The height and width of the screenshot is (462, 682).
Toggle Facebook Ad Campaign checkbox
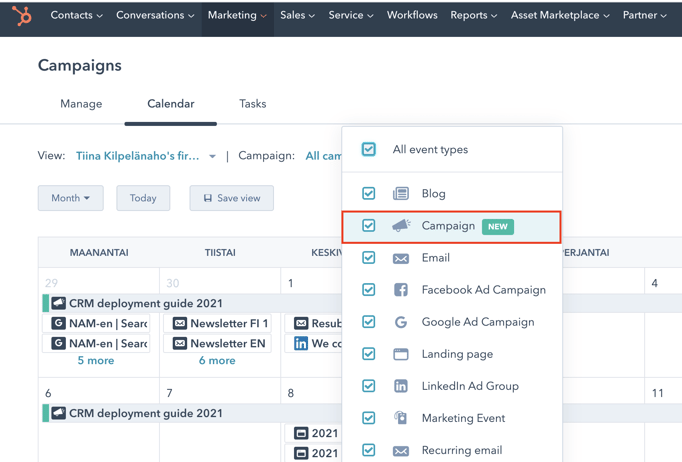(x=368, y=290)
